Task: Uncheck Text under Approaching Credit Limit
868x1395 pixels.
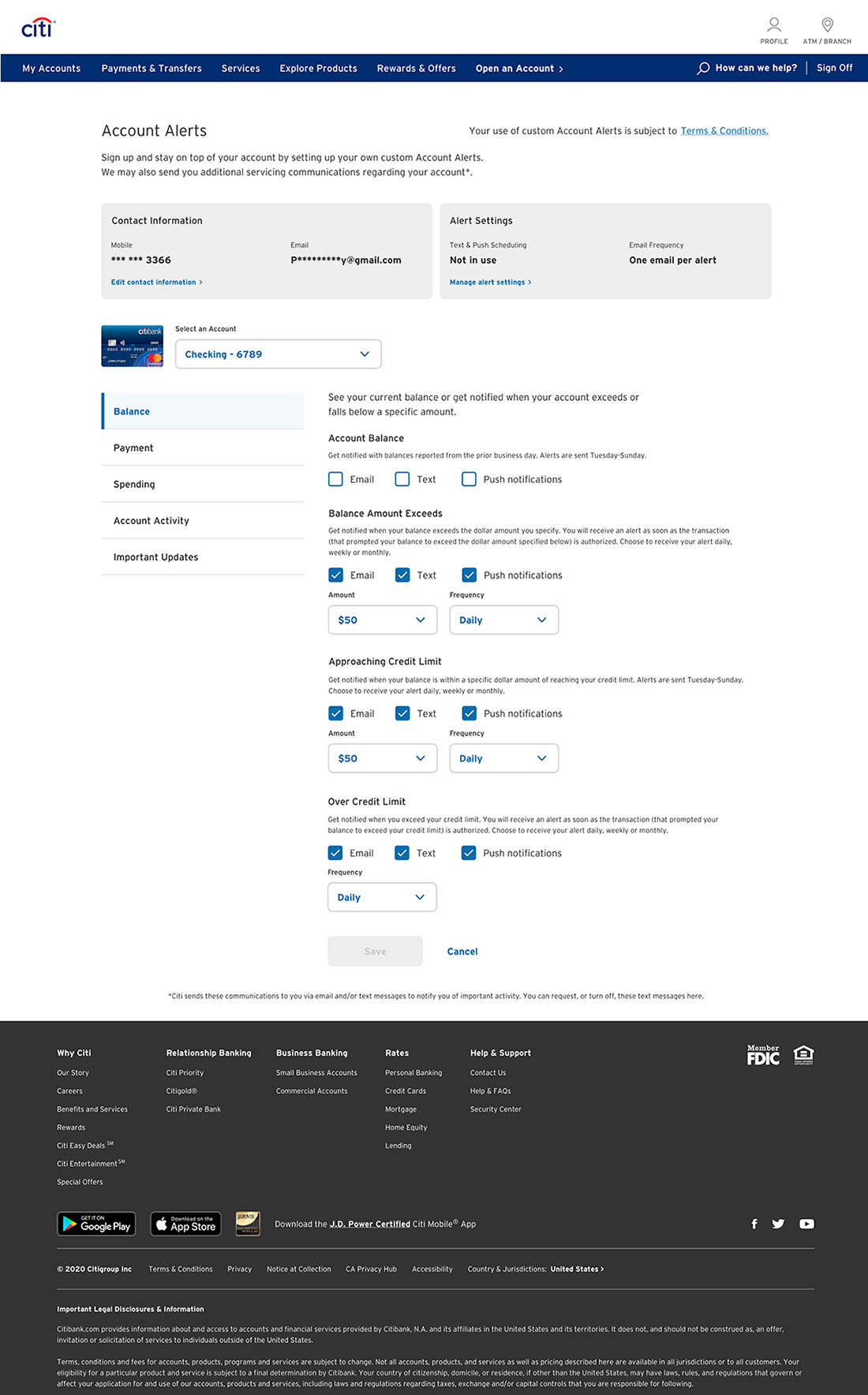Action: click(402, 713)
